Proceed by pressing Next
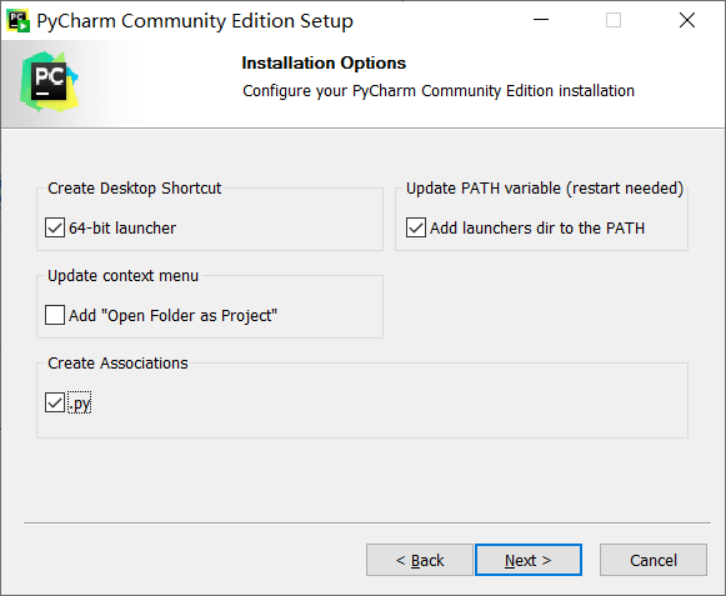Viewport: 727px width, 597px height. [528, 560]
